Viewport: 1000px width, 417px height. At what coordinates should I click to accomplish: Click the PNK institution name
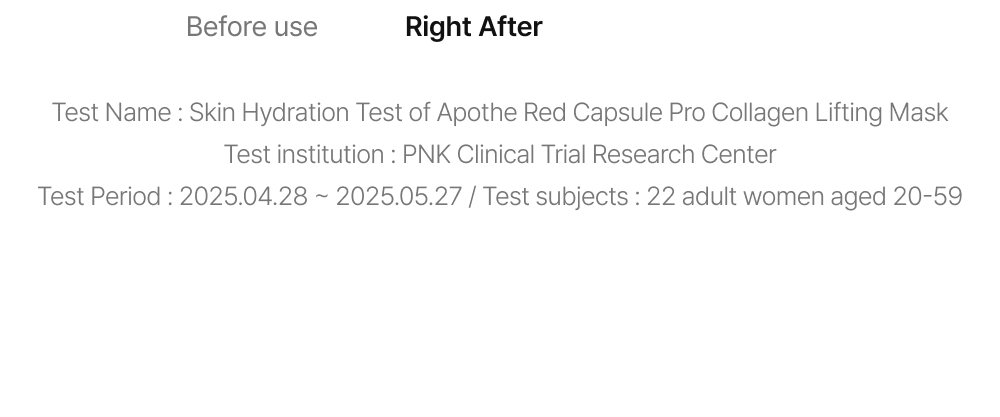coord(427,155)
